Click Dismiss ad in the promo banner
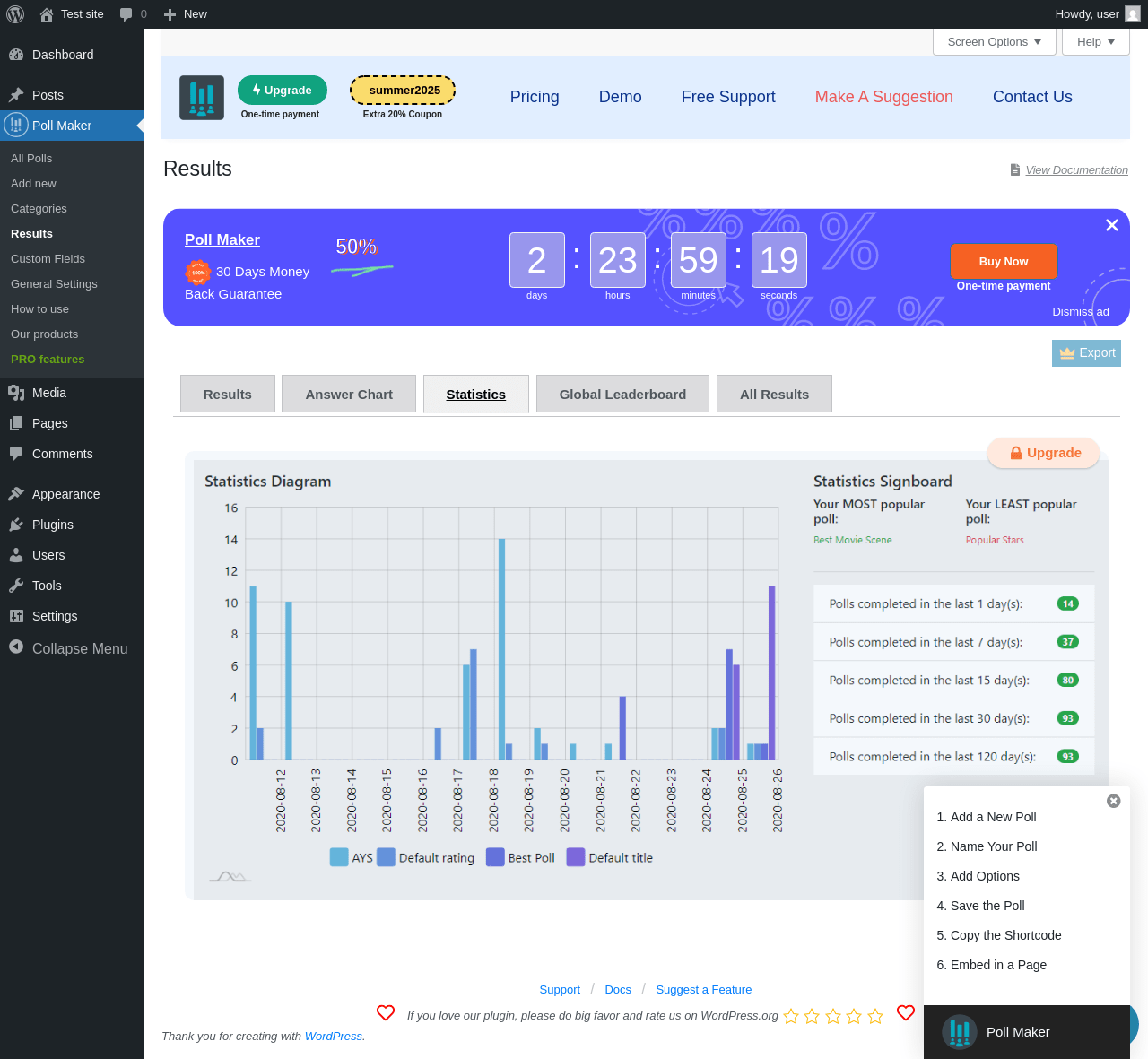Screen dimensions: 1148x1059 [1081, 312]
